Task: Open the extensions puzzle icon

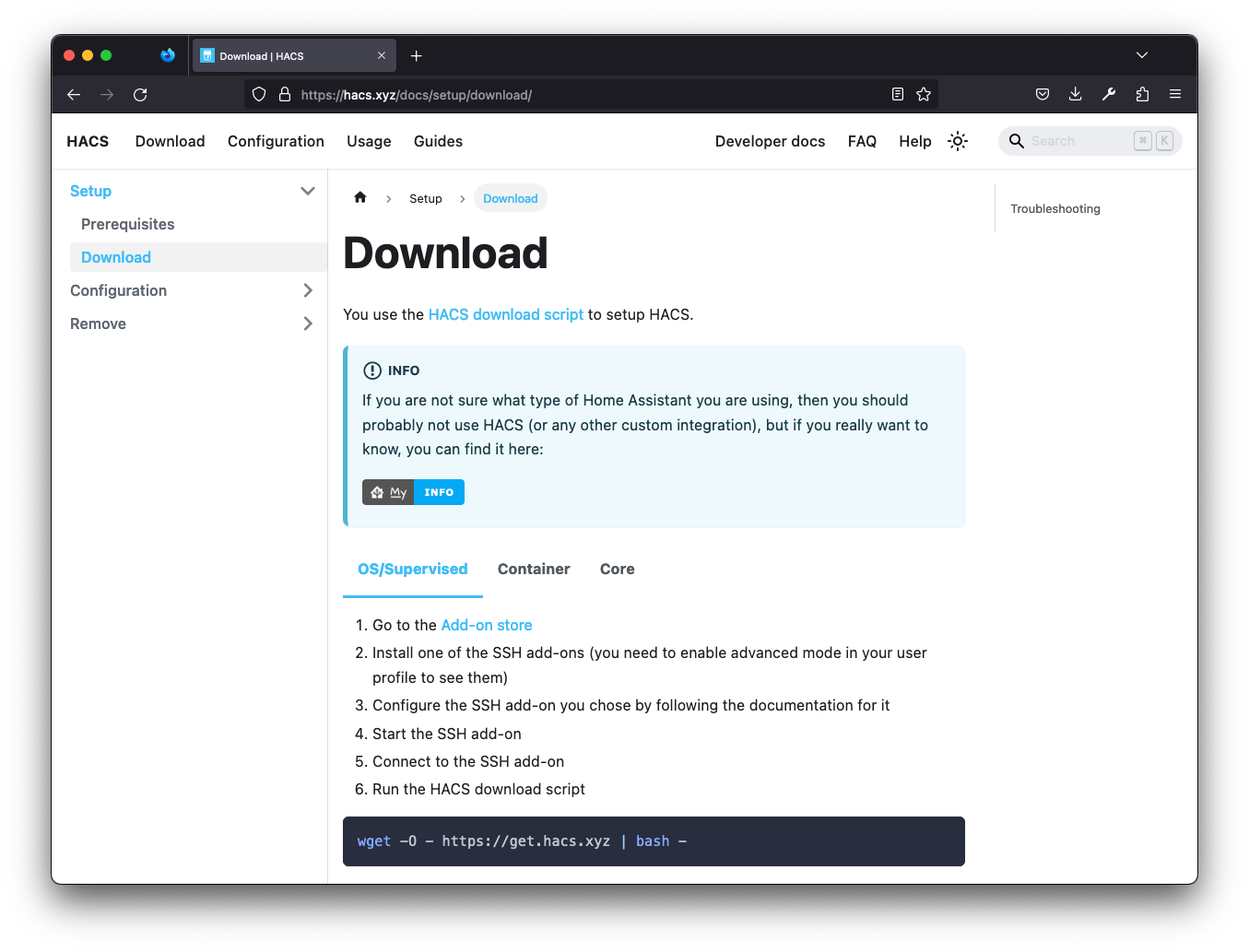Action: pos(1142,94)
